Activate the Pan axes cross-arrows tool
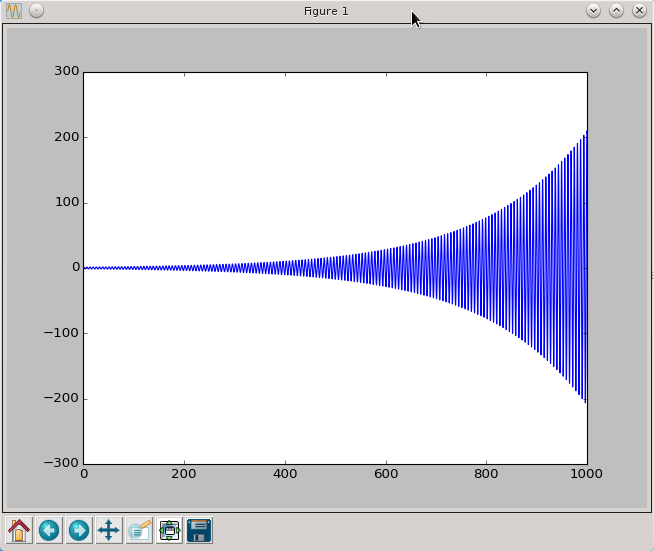 tap(109, 530)
